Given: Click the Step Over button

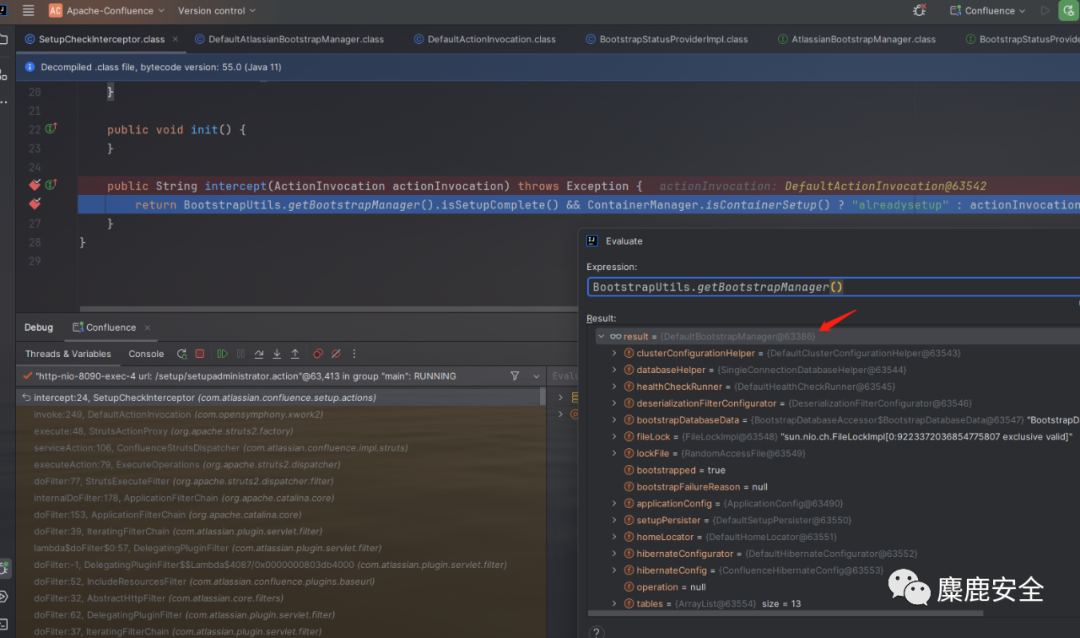Looking at the screenshot, I should coord(259,353).
